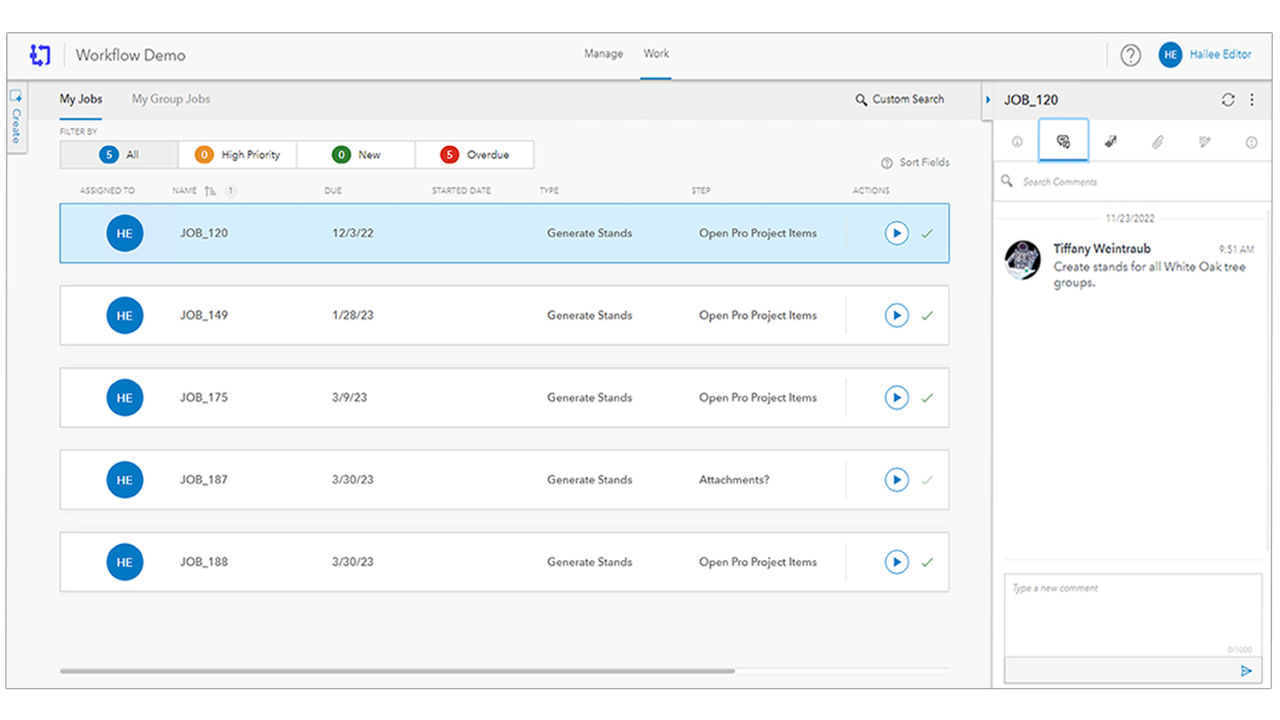Screen dimensions: 1280x720
Task: Open the help question mark icon
Action: click(1130, 55)
